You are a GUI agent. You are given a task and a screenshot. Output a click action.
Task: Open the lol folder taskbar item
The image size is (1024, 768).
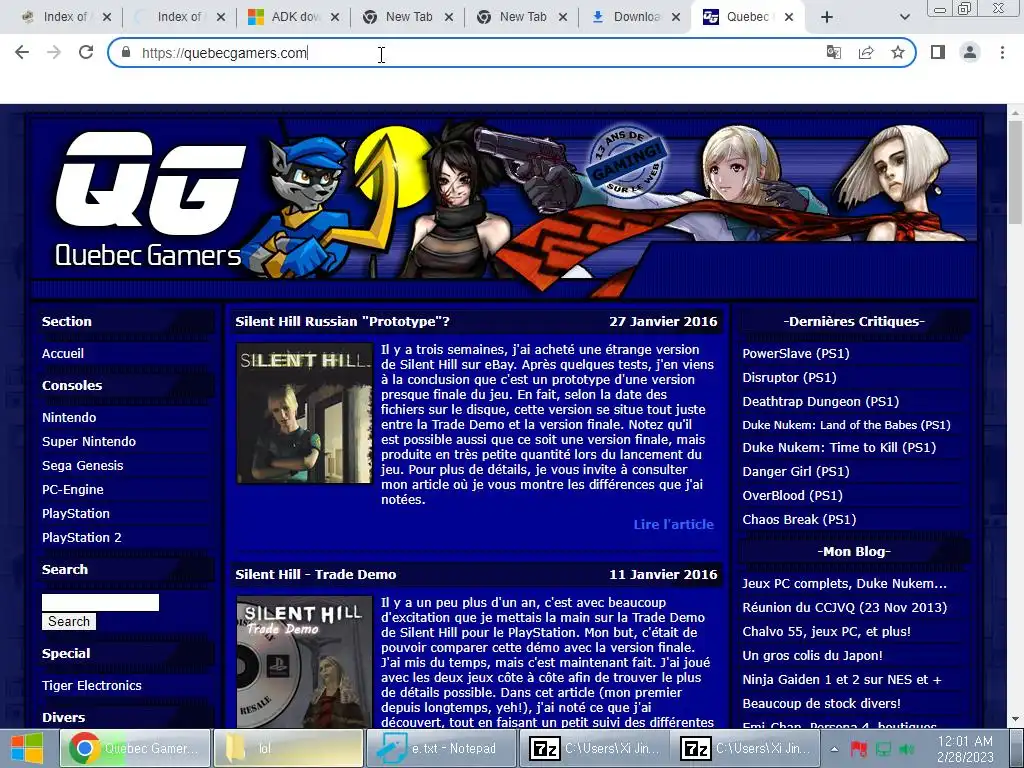point(289,748)
